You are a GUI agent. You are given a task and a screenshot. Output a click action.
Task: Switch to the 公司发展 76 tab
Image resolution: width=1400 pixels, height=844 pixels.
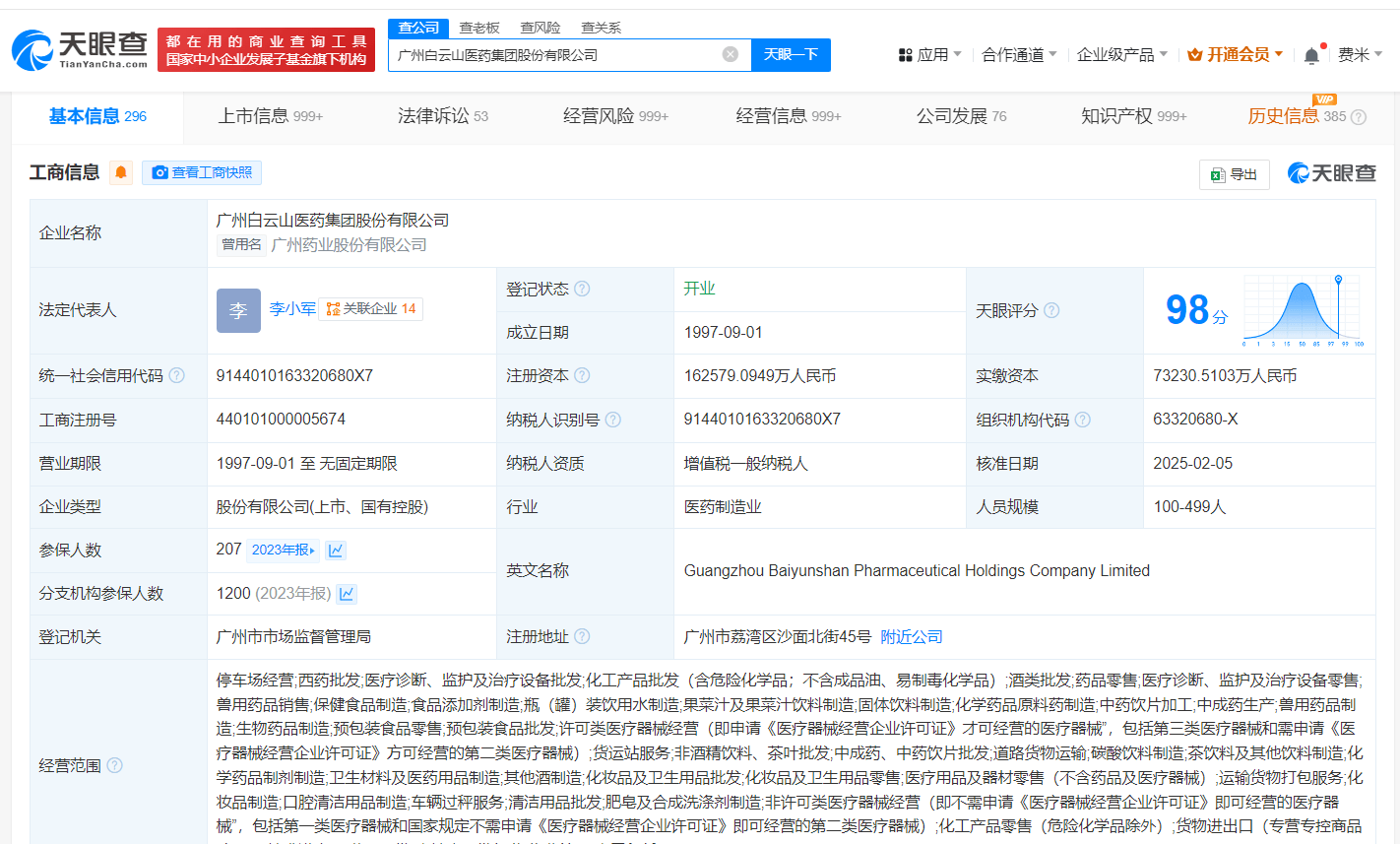(x=962, y=116)
